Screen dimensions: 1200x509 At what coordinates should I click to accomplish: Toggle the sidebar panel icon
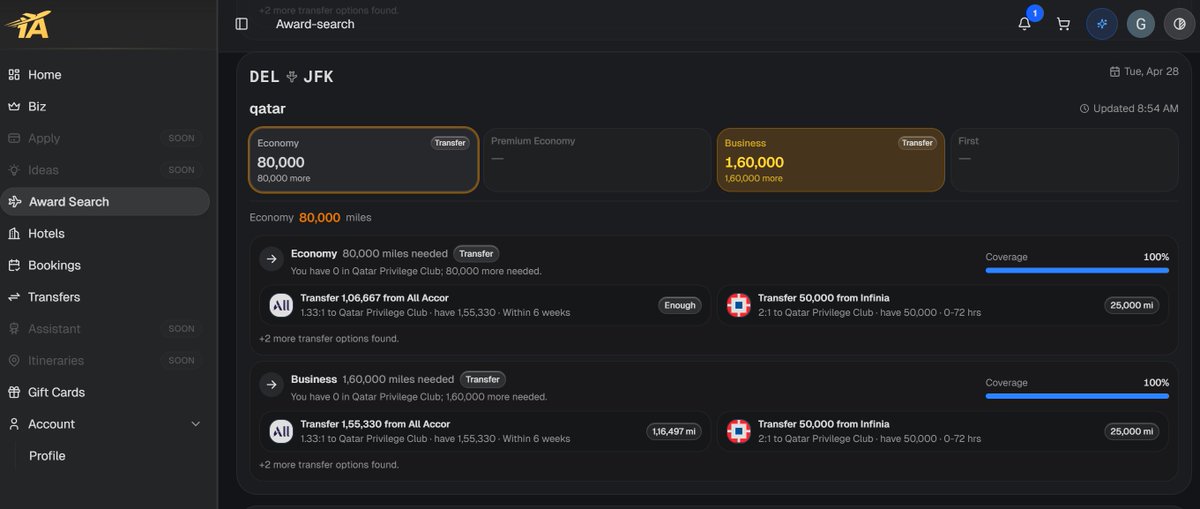(x=241, y=24)
